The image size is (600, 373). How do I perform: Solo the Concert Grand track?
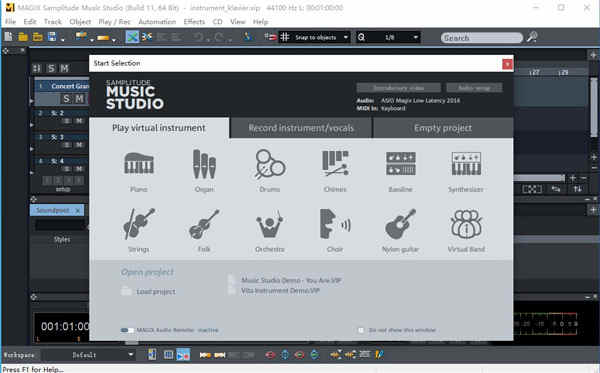pos(67,99)
